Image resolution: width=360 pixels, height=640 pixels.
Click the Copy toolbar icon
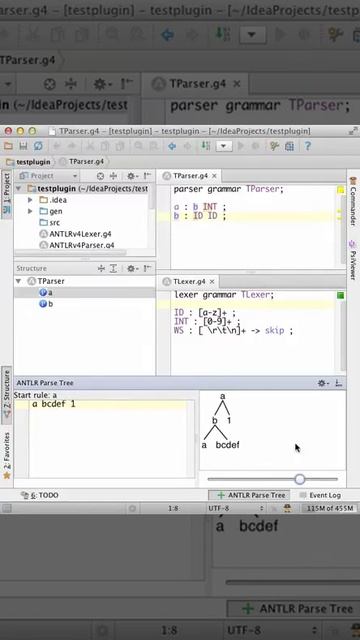click(x=105, y=146)
